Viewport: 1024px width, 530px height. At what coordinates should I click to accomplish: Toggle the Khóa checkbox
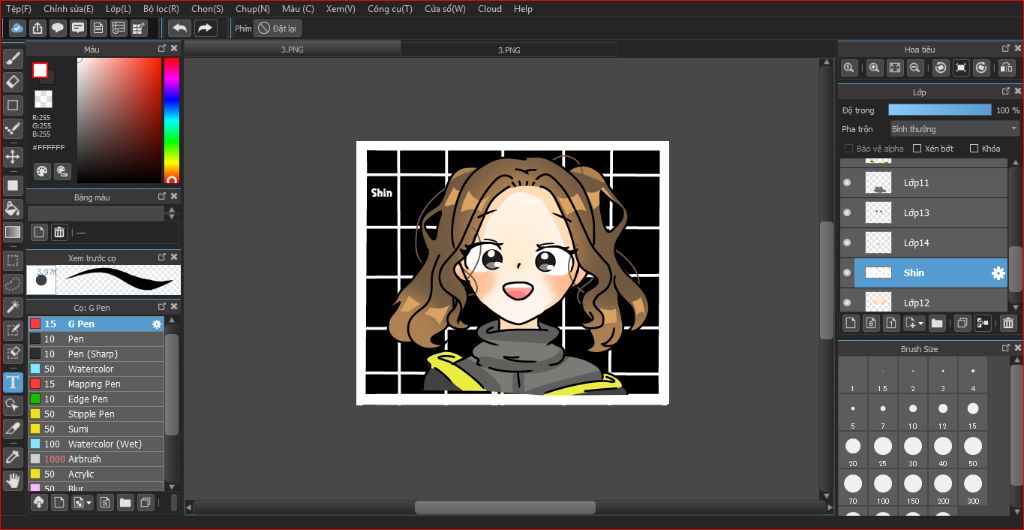click(974, 149)
